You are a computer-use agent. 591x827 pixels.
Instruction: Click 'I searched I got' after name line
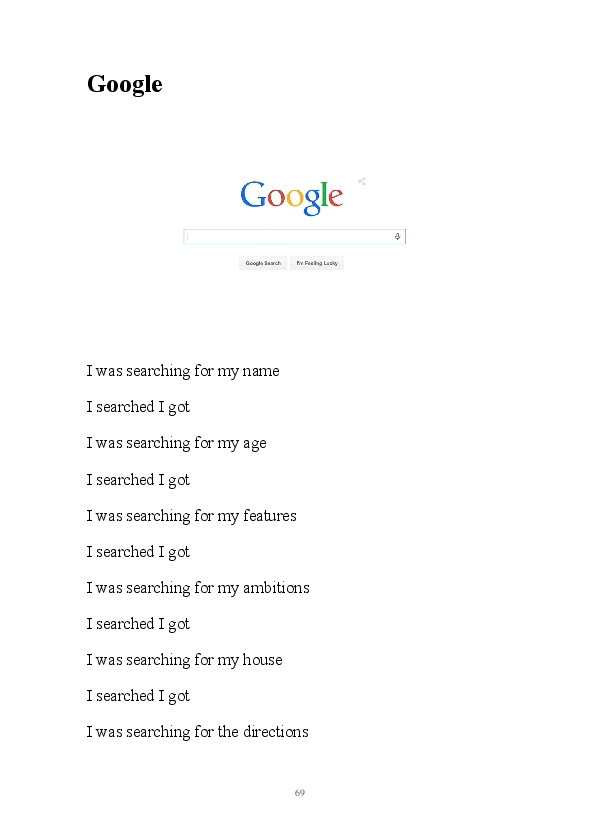pos(138,407)
